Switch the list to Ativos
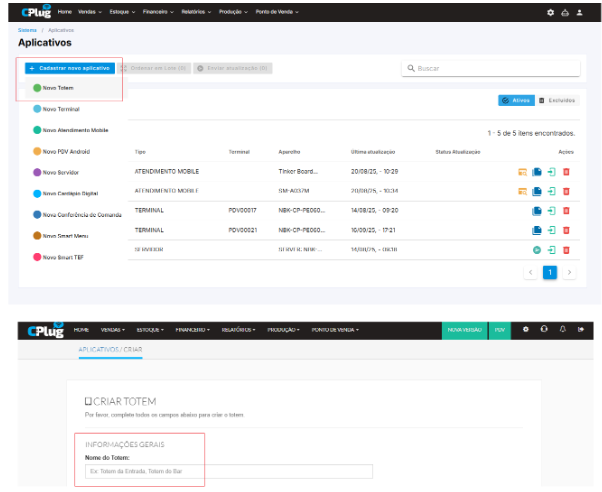 515,101
